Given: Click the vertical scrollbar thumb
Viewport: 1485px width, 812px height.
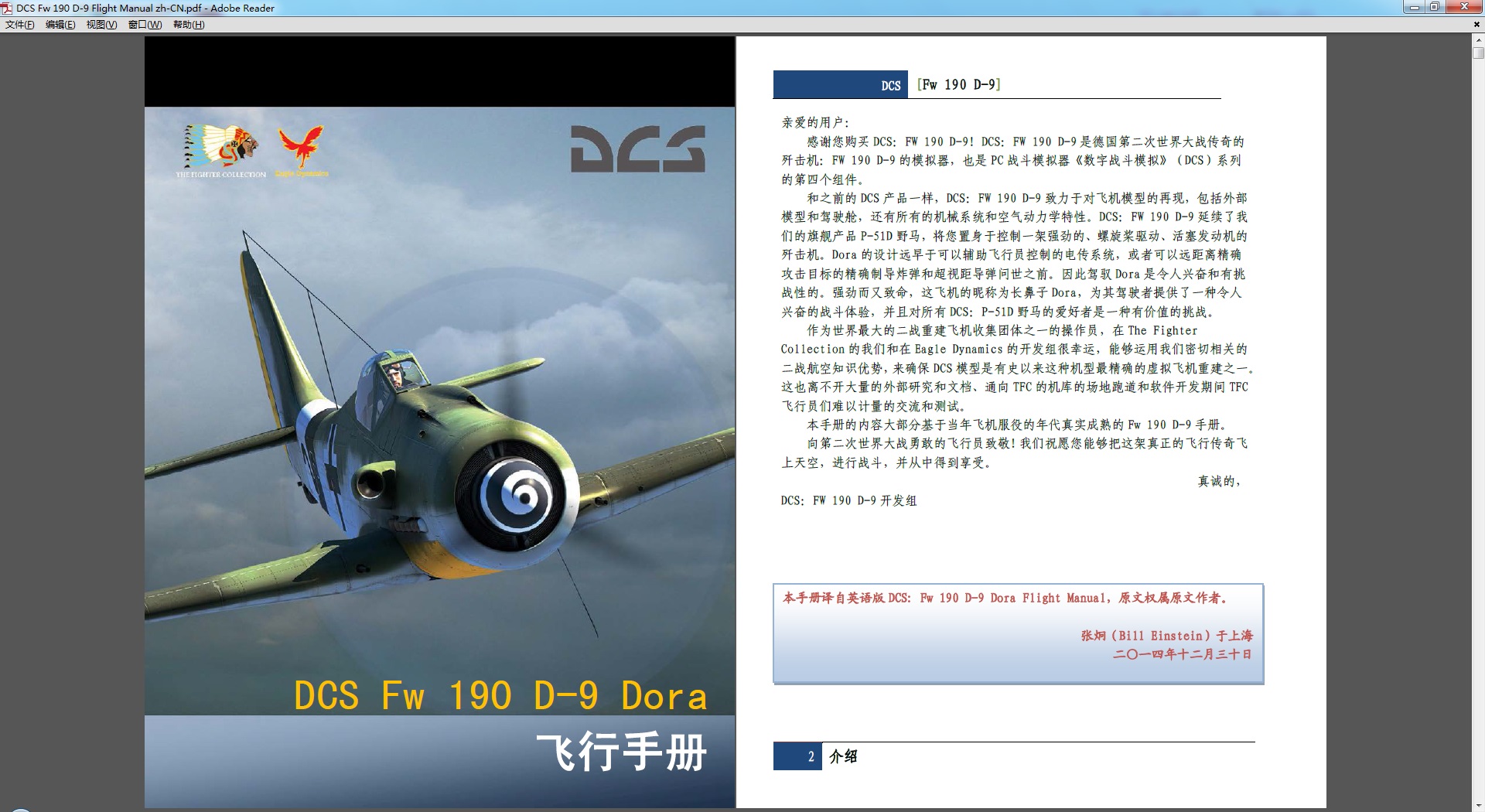Looking at the screenshot, I should [x=1478, y=53].
